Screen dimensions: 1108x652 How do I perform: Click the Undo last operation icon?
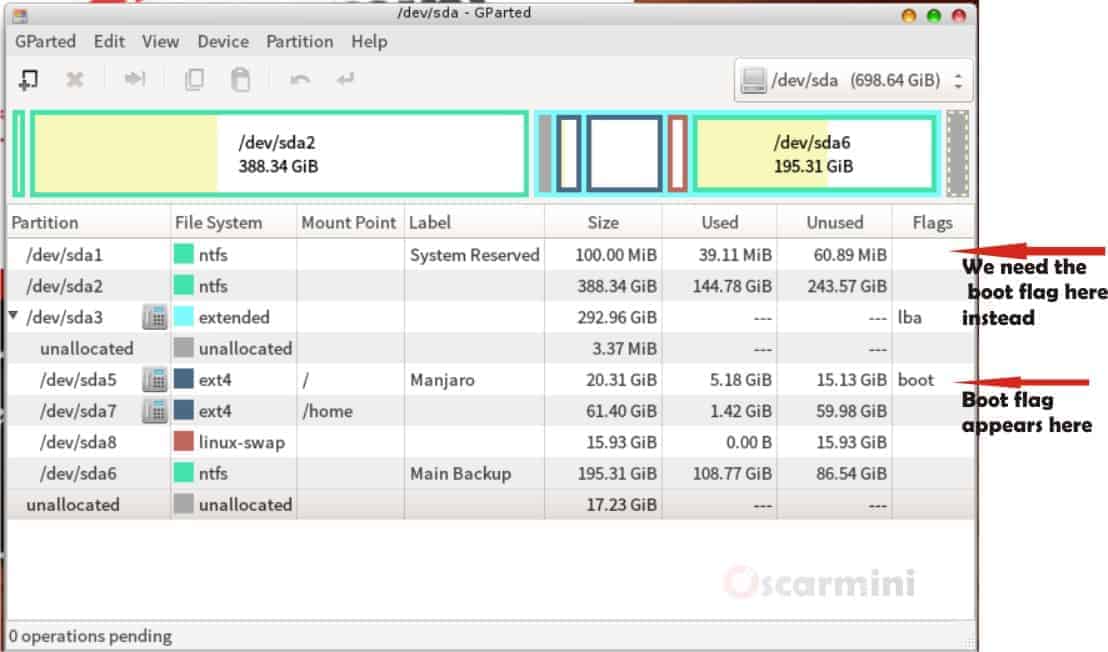click(299, 80)
